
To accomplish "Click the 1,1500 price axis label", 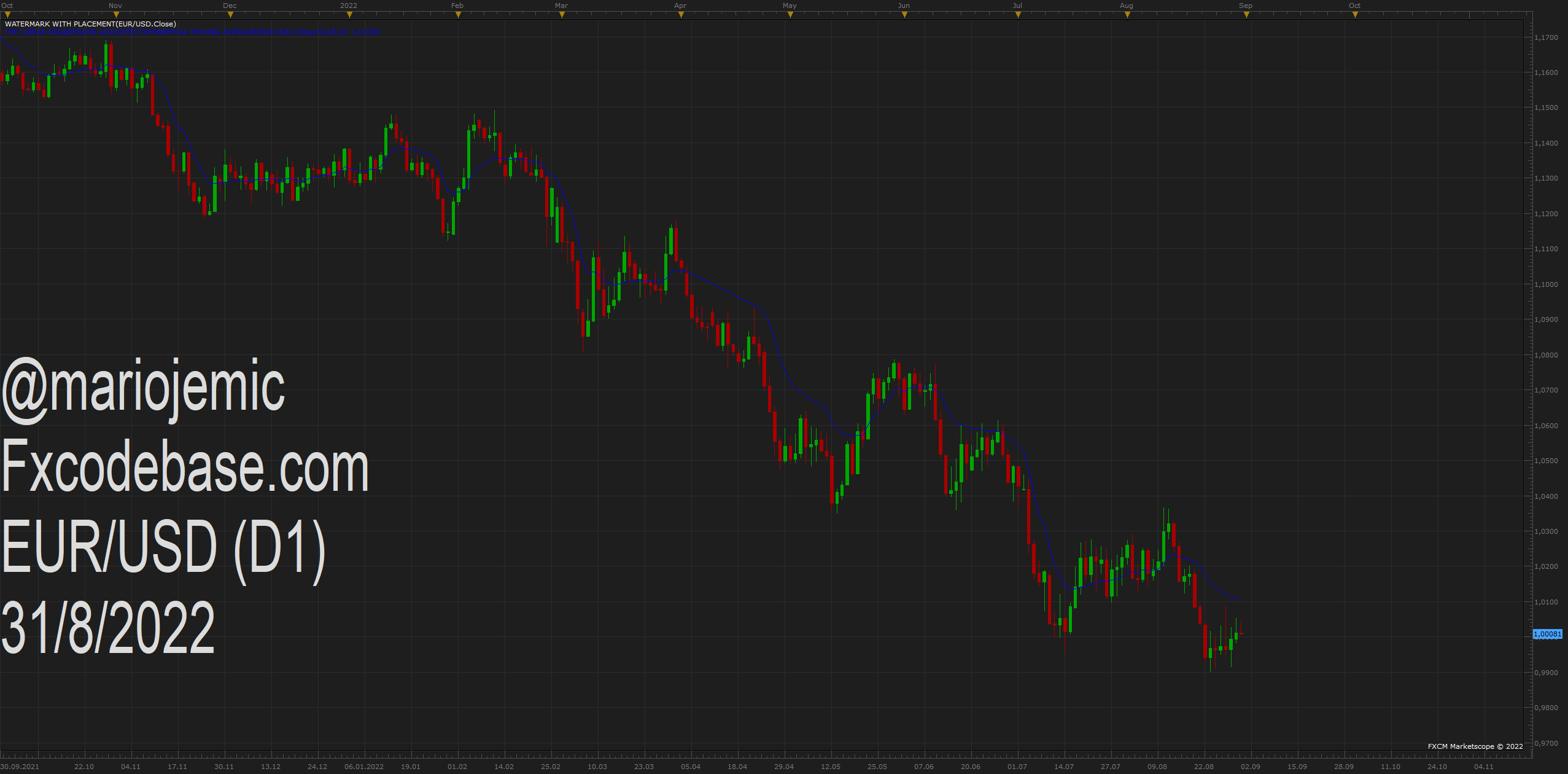I will tap(1546, 107).
